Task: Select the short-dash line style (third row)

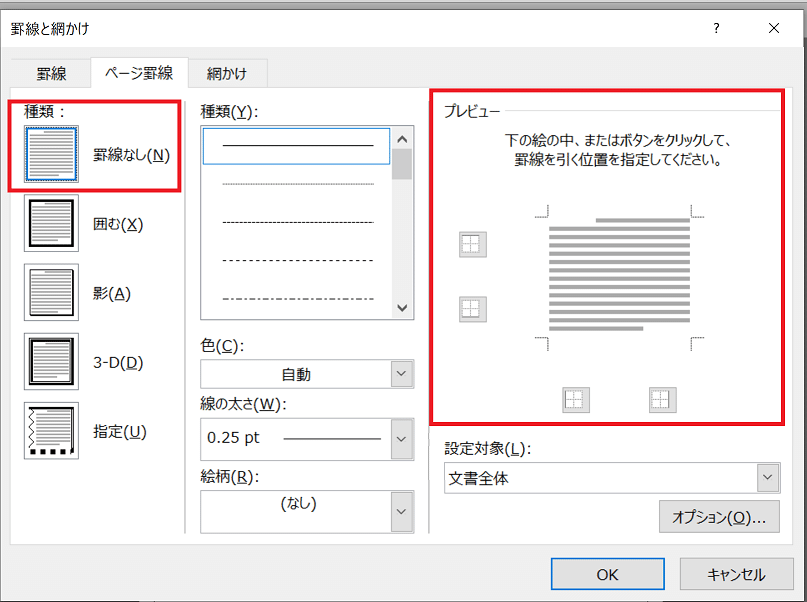Action: [x=296, y=222]
